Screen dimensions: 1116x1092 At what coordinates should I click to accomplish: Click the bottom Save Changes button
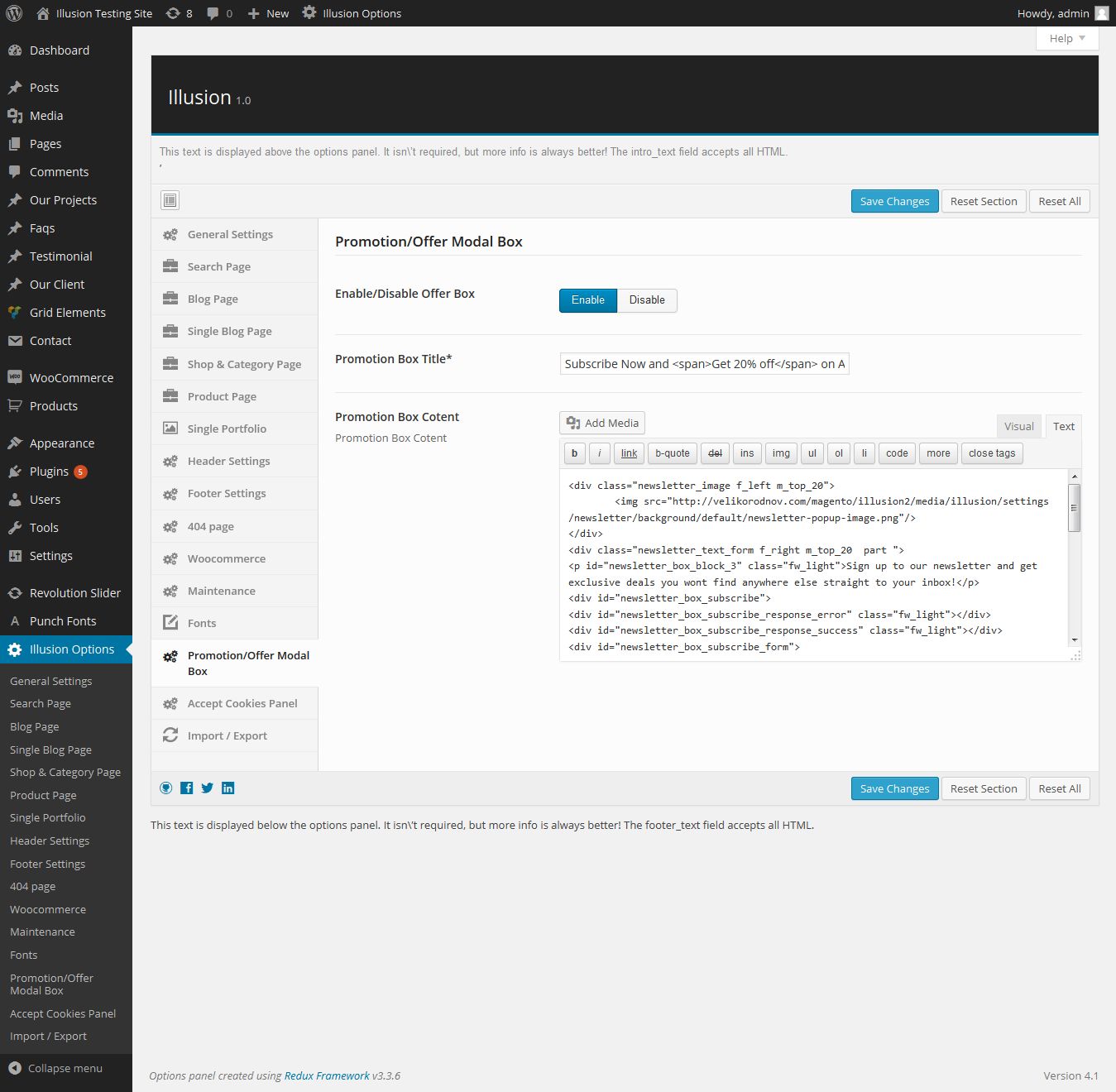894,788
